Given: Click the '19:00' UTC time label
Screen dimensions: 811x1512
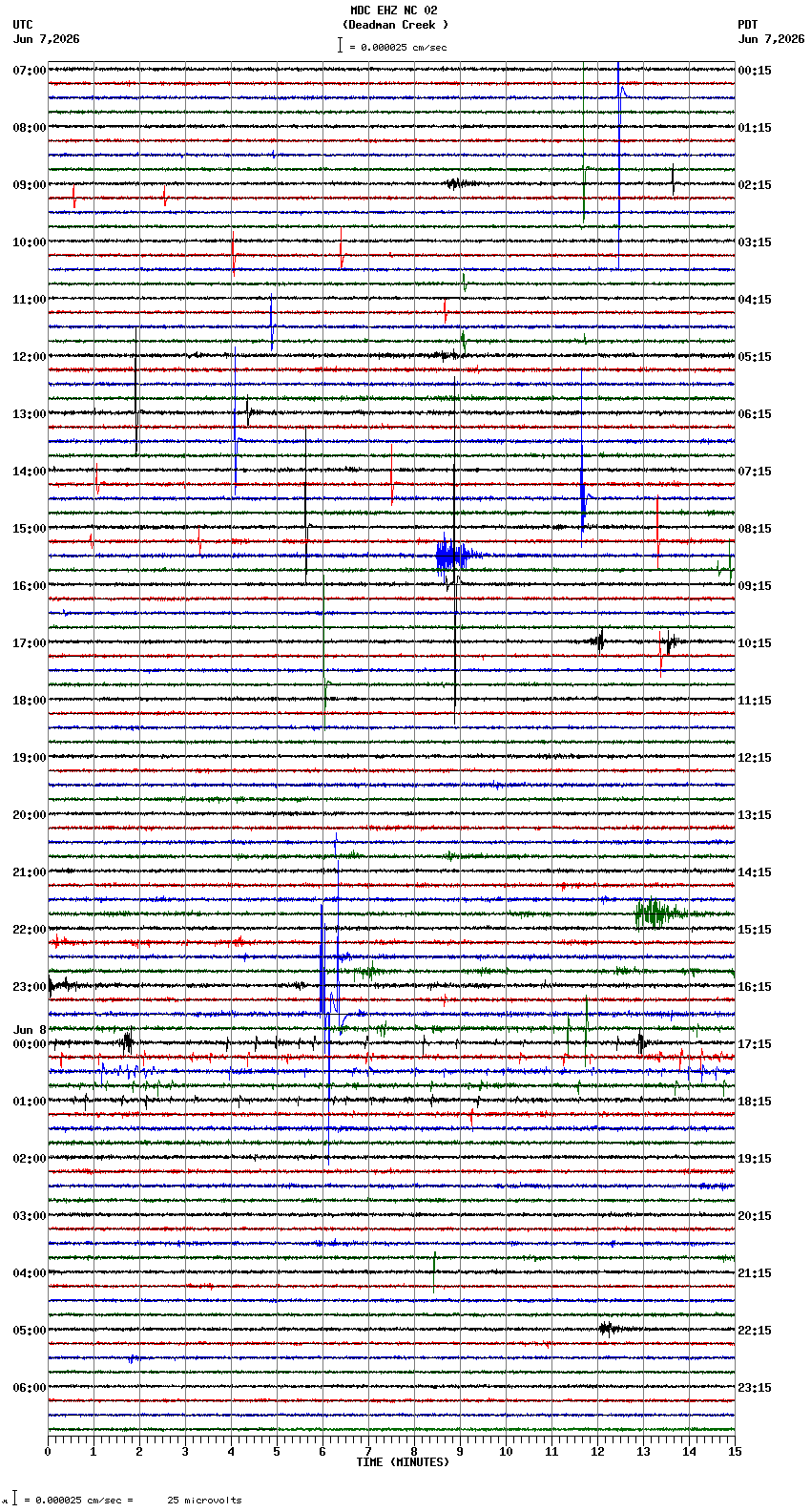Looking at the screenshot, I should (30, 758).
